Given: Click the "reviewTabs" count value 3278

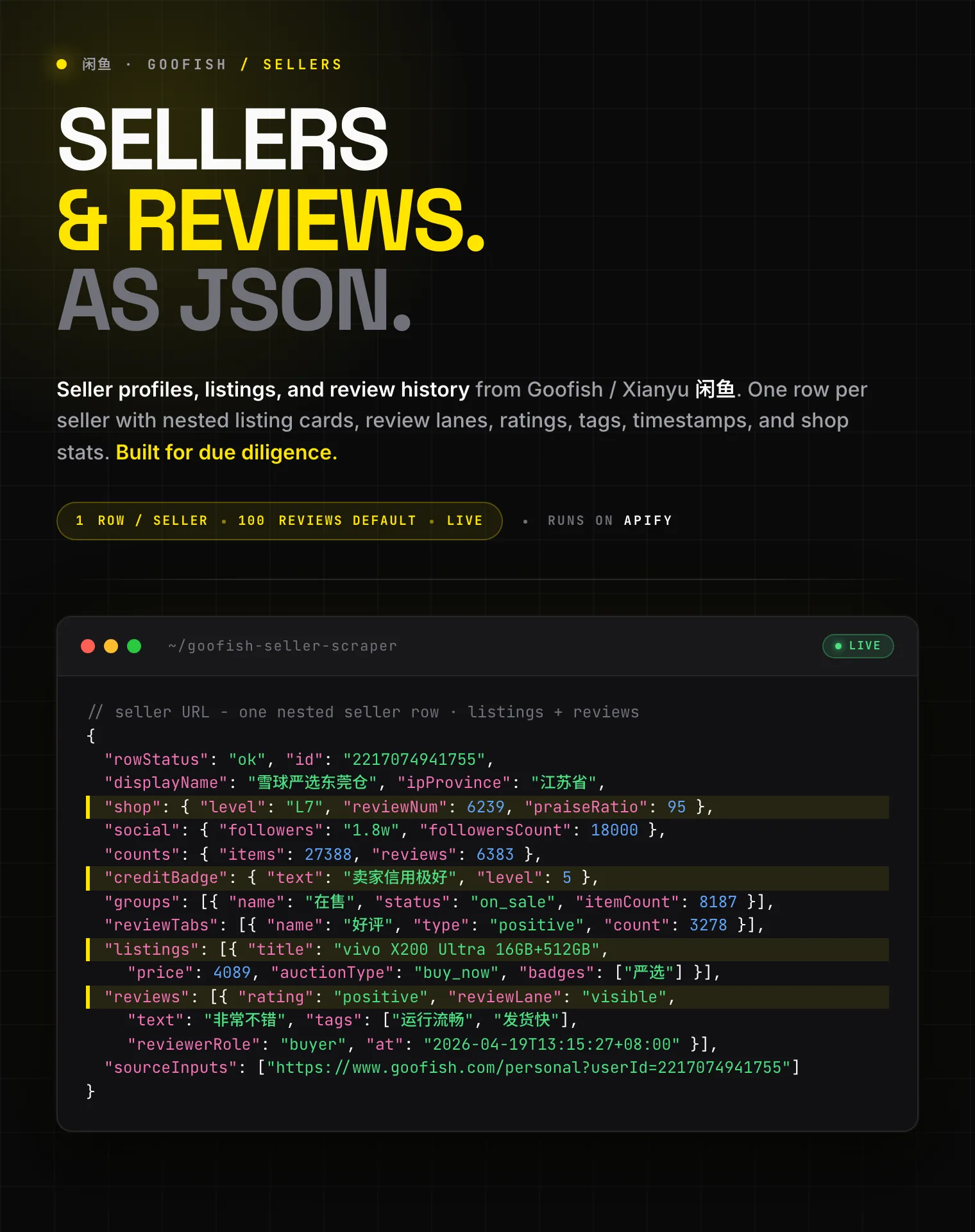Looking at the screenshot, I should (x=708, y=925).
